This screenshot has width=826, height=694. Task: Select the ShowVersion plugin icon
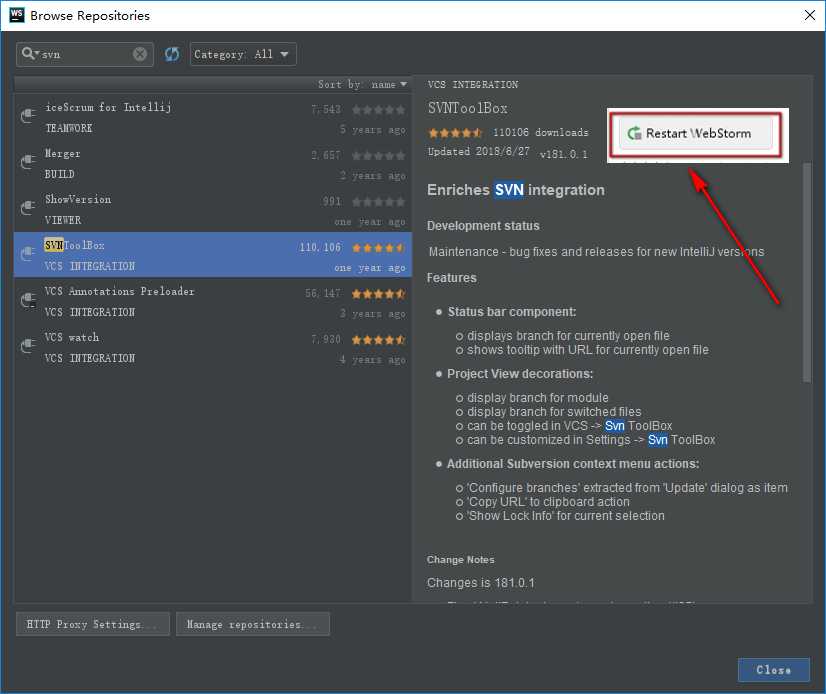coord(28,208)
